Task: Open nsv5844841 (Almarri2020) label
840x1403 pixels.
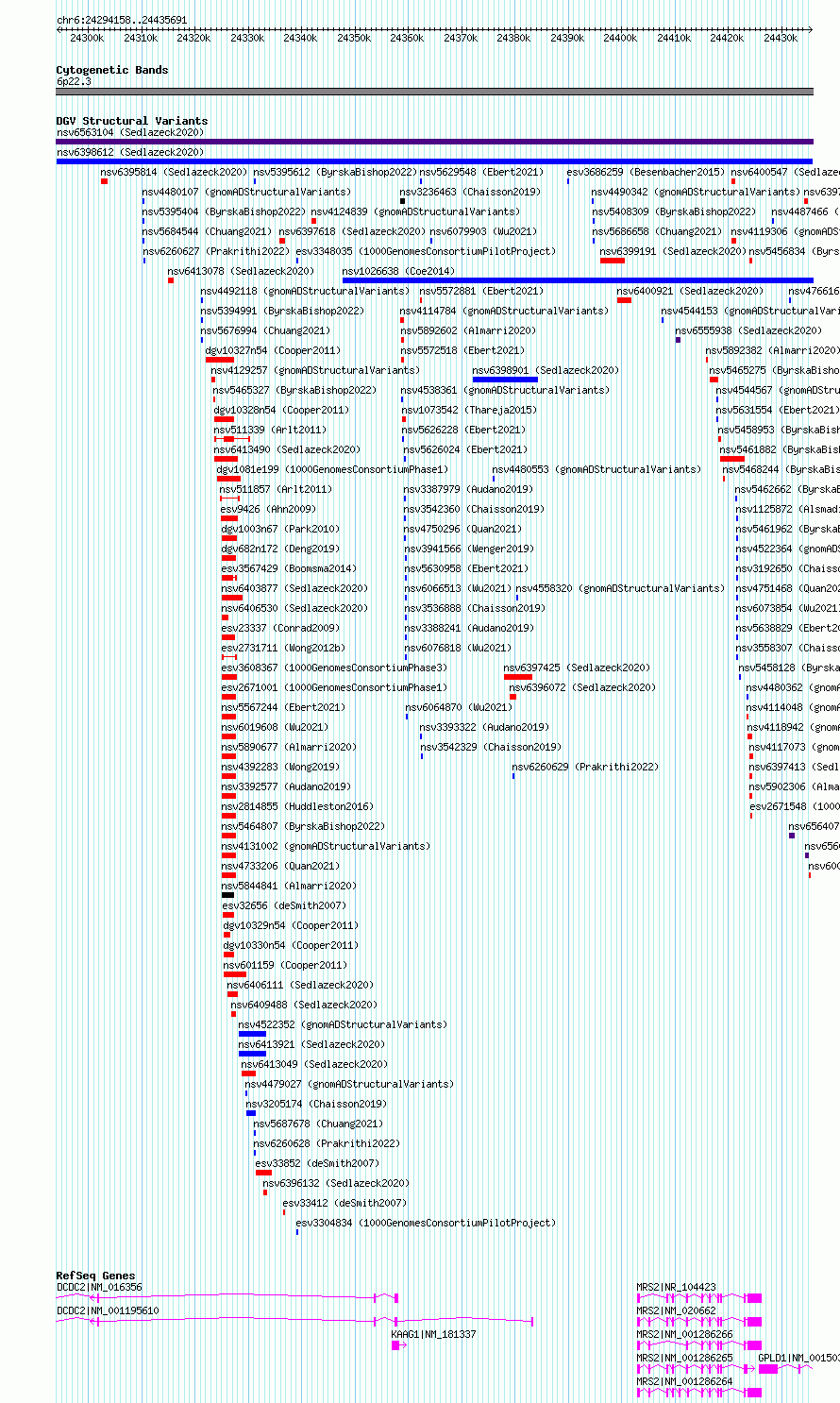Action: tap(289, 886)
